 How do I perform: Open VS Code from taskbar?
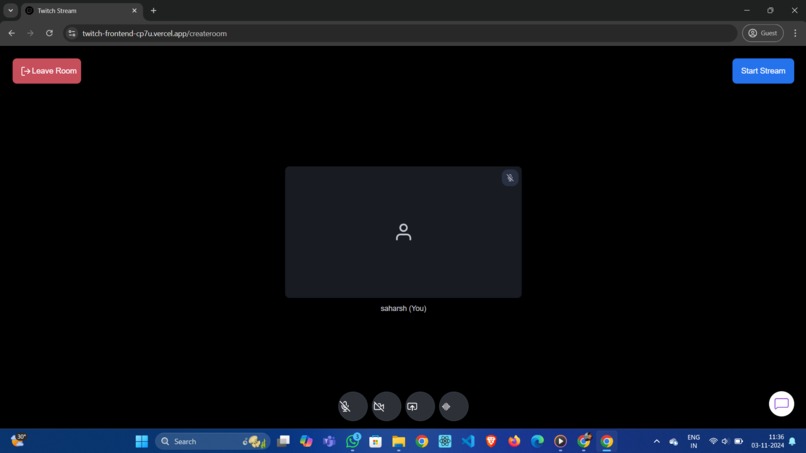[x=468, y=441]
